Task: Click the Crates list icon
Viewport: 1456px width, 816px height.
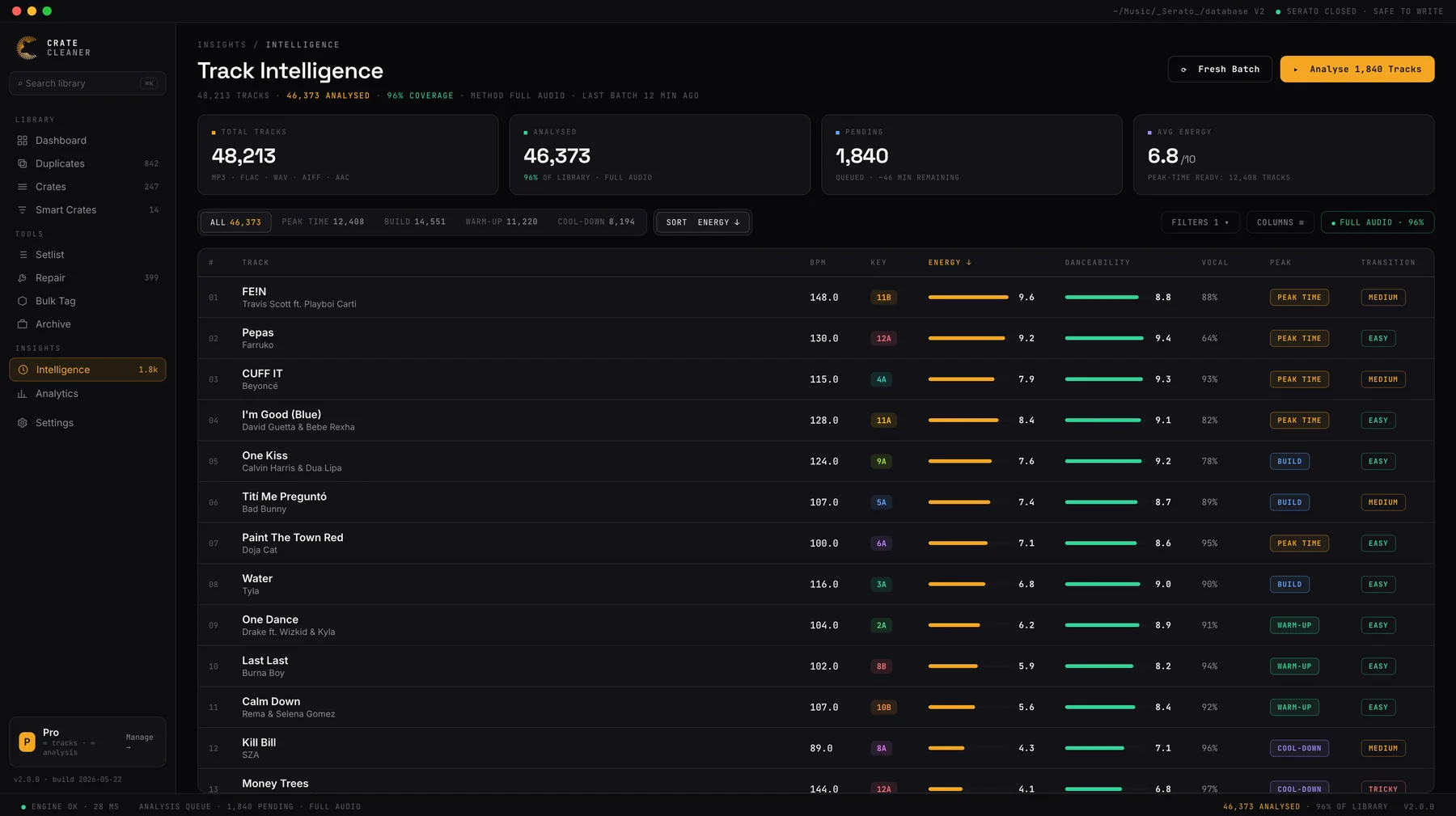Action: point(23,187)
